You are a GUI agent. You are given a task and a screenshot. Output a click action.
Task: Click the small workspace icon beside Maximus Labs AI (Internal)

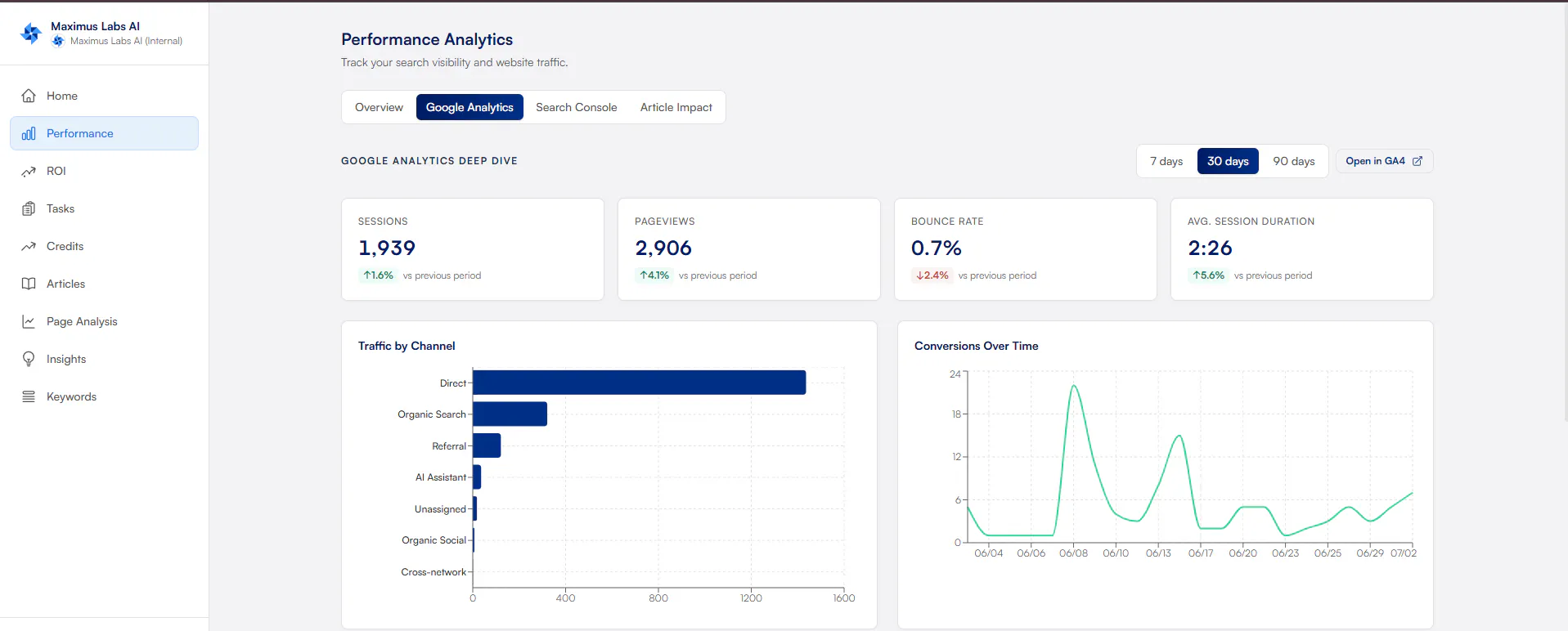coord(58,41)
